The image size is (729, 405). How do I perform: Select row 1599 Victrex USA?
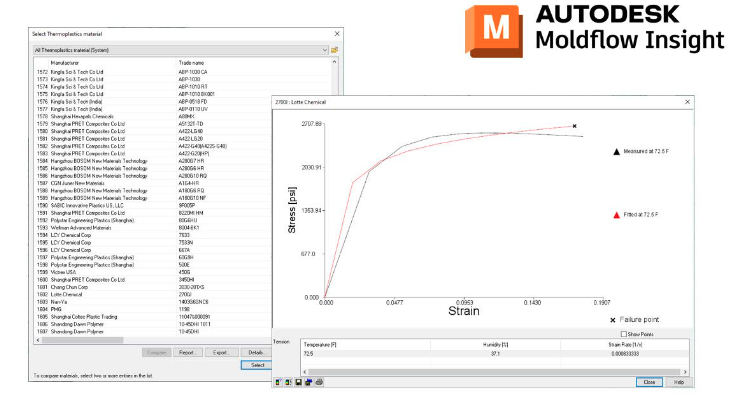point(153,272)
